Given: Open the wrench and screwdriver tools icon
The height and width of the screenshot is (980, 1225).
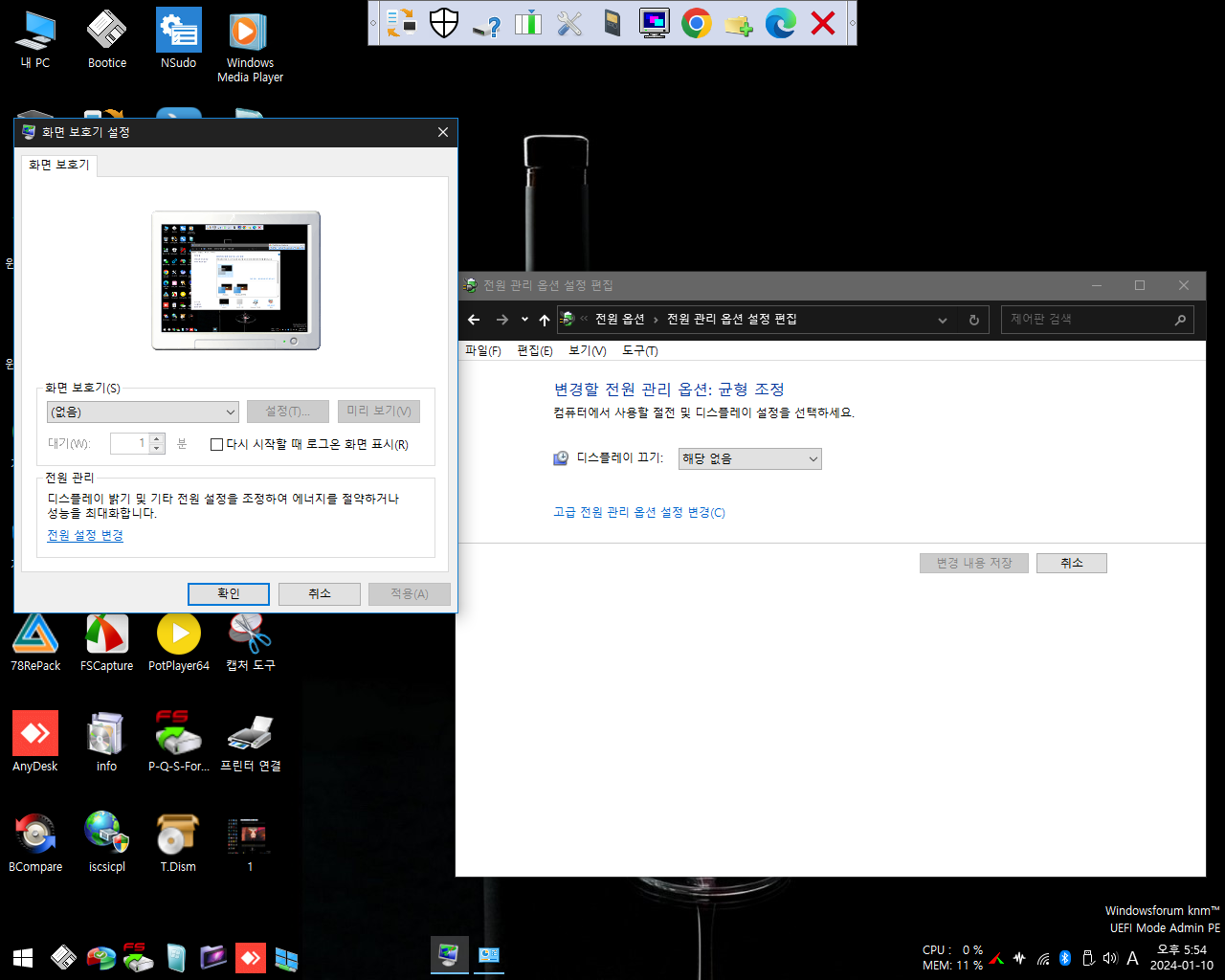Looking at the screenshot, I should (x=569, y=23).
